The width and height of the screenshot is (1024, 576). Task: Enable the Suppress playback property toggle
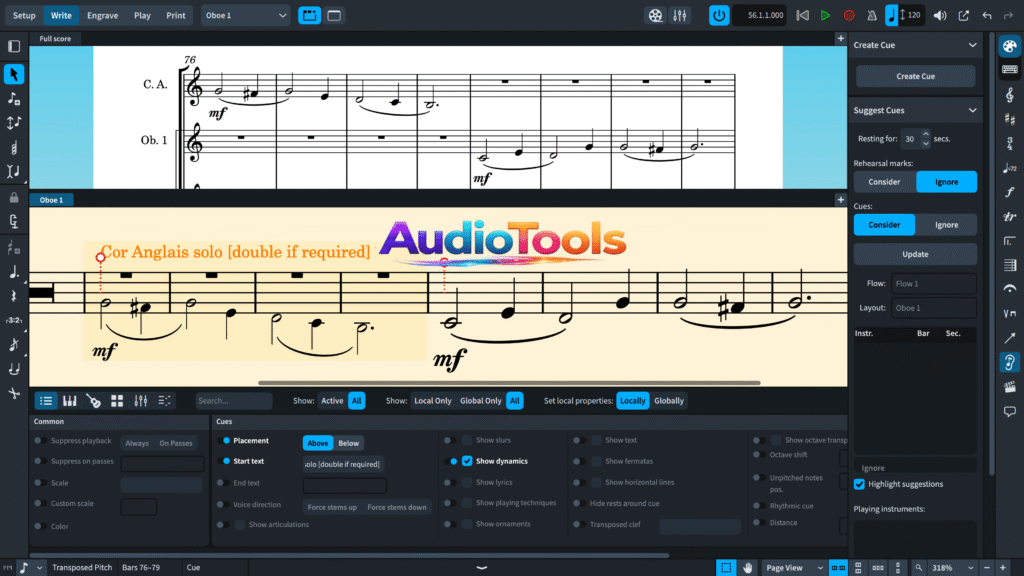coord(39,440)
